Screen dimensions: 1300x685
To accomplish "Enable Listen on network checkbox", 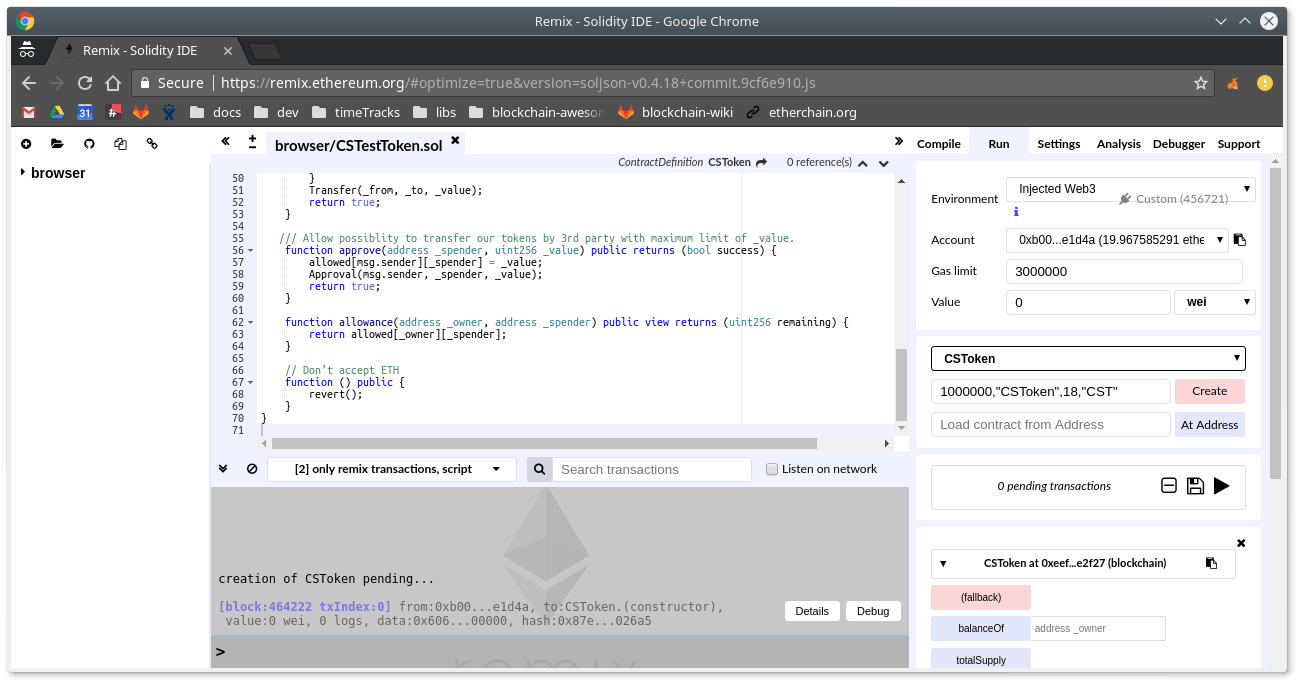I will pyautogui.click(x=772, y=470).
